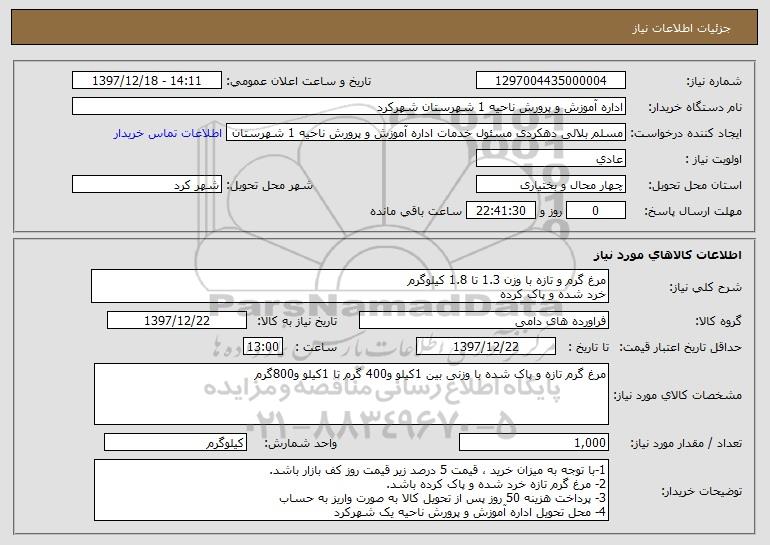Select the public announcement date field 1397/12/18 - 14:11
Image resolution: width=770 pixels, height=545 pixels.
point(147,81)
